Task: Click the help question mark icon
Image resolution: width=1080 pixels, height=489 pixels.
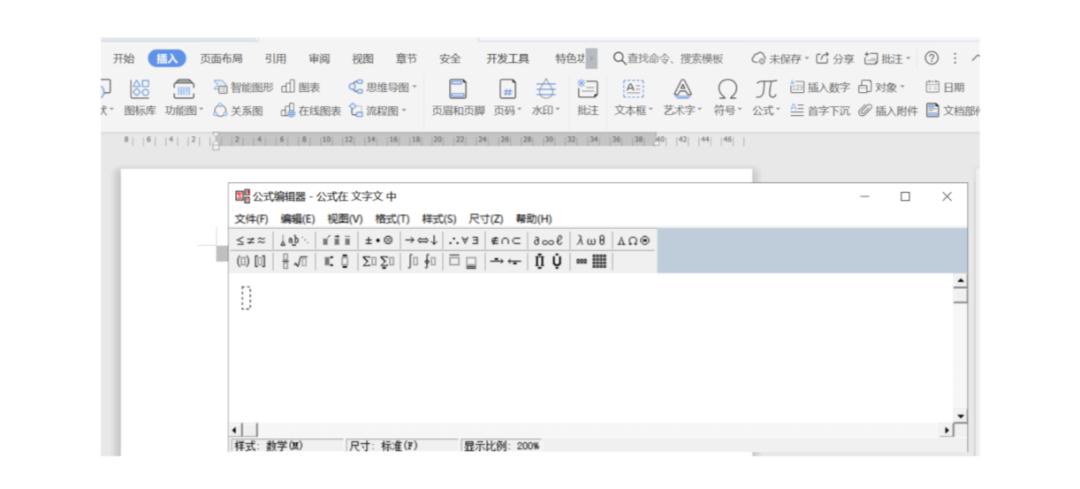Action: coord(931,59)
